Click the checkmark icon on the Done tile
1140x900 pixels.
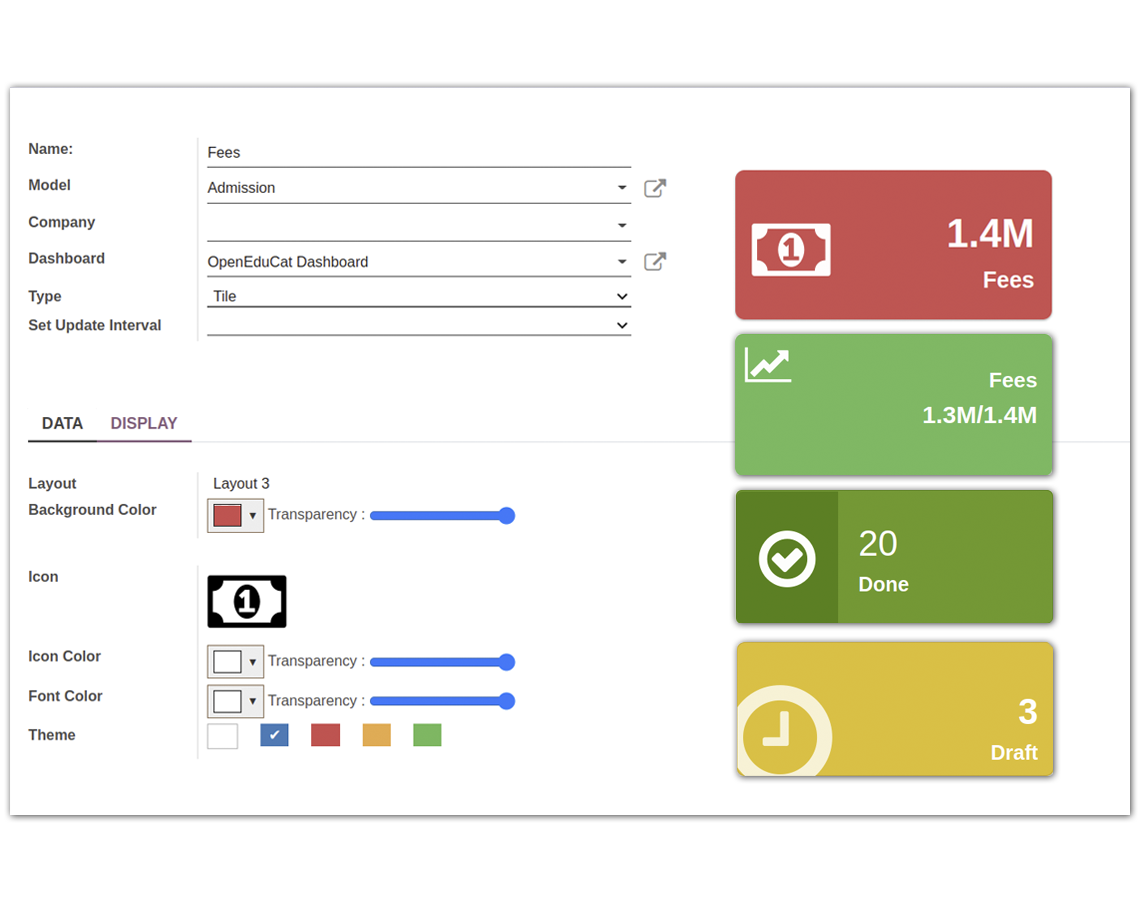(x=787, y=557)
